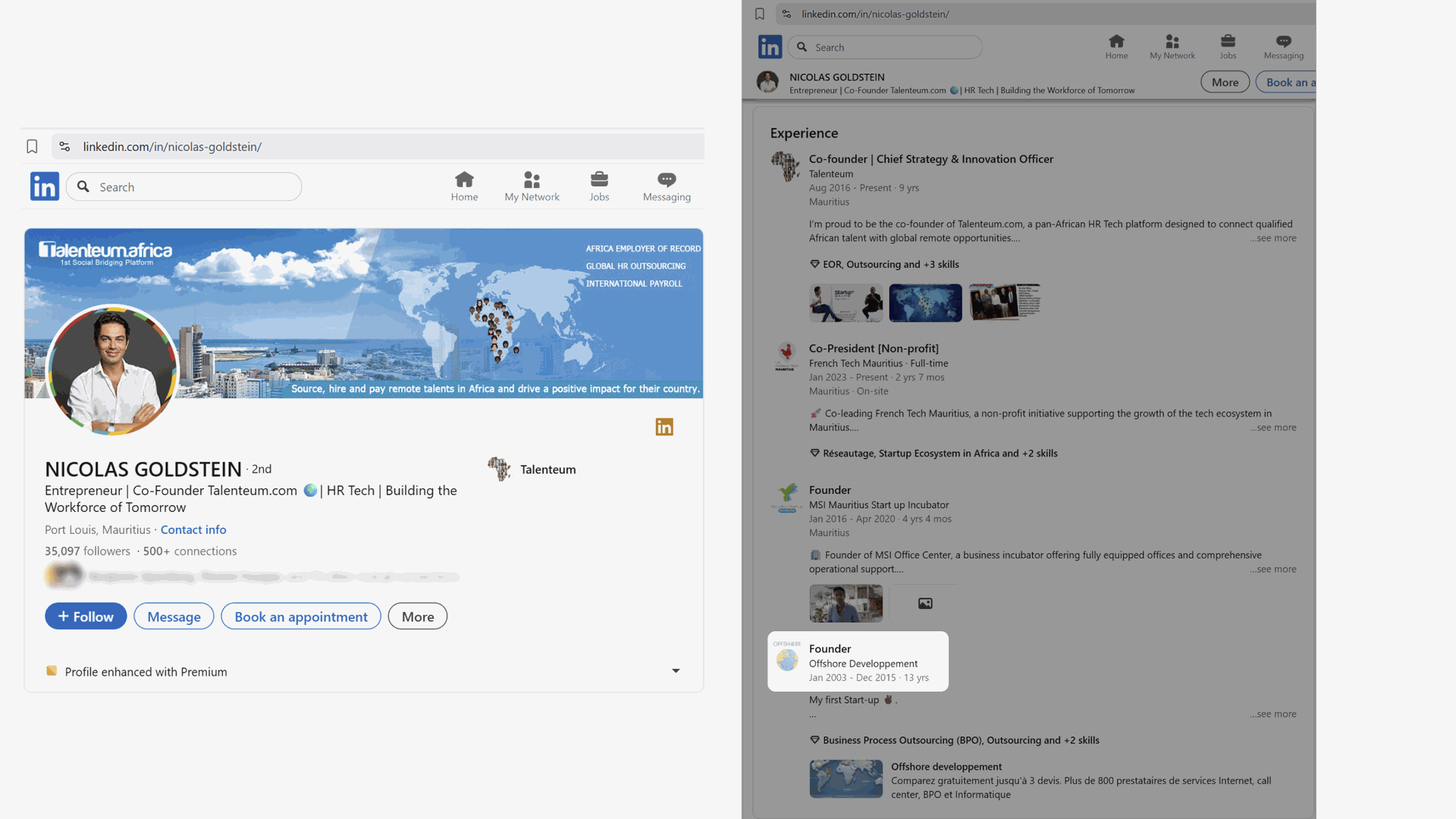Open the Talenteum company link beside the name
This screenshot has height=819, width=1456.
548,469
